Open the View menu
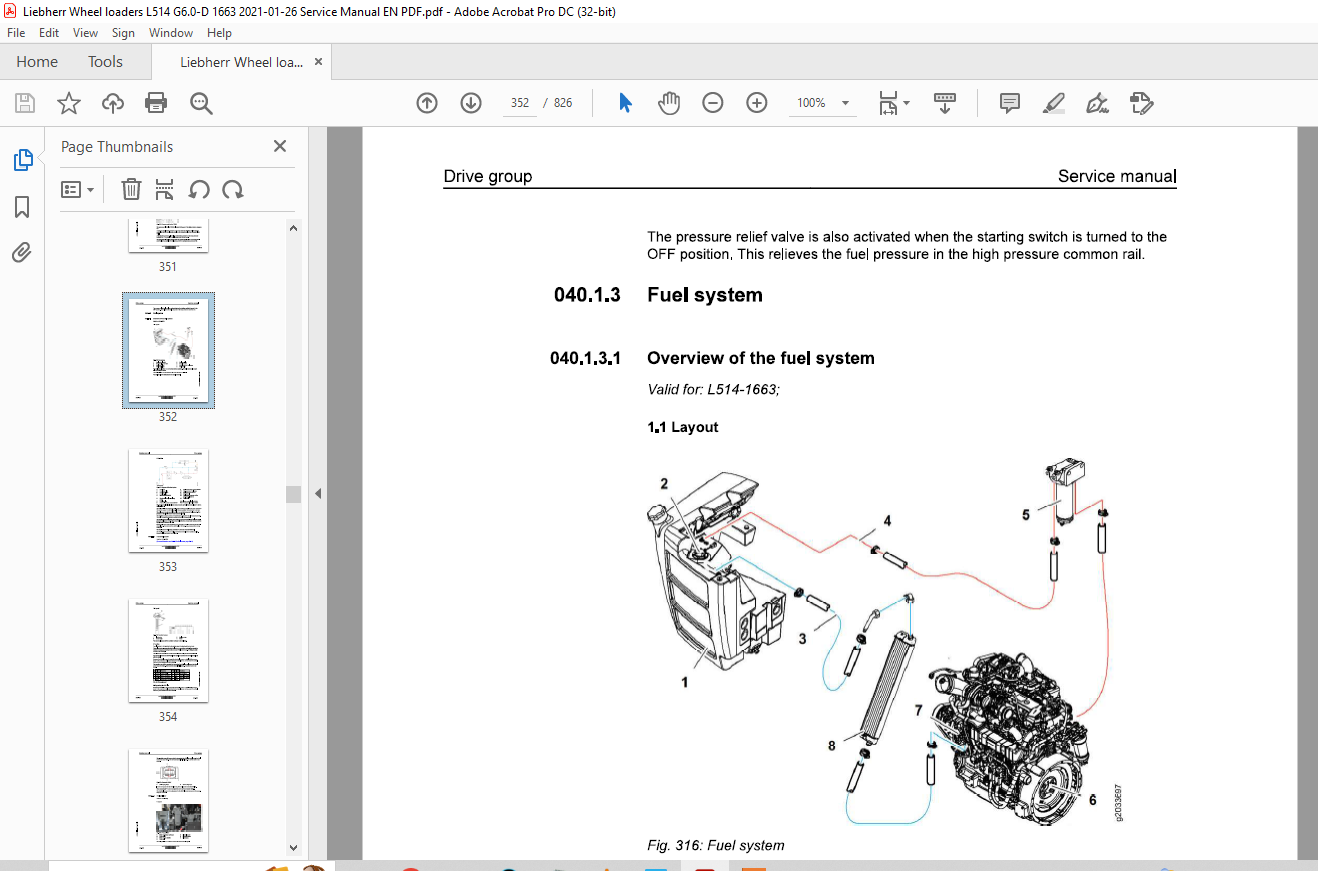Viewport: 1318px width, 871px height. (x=85, y=33)
